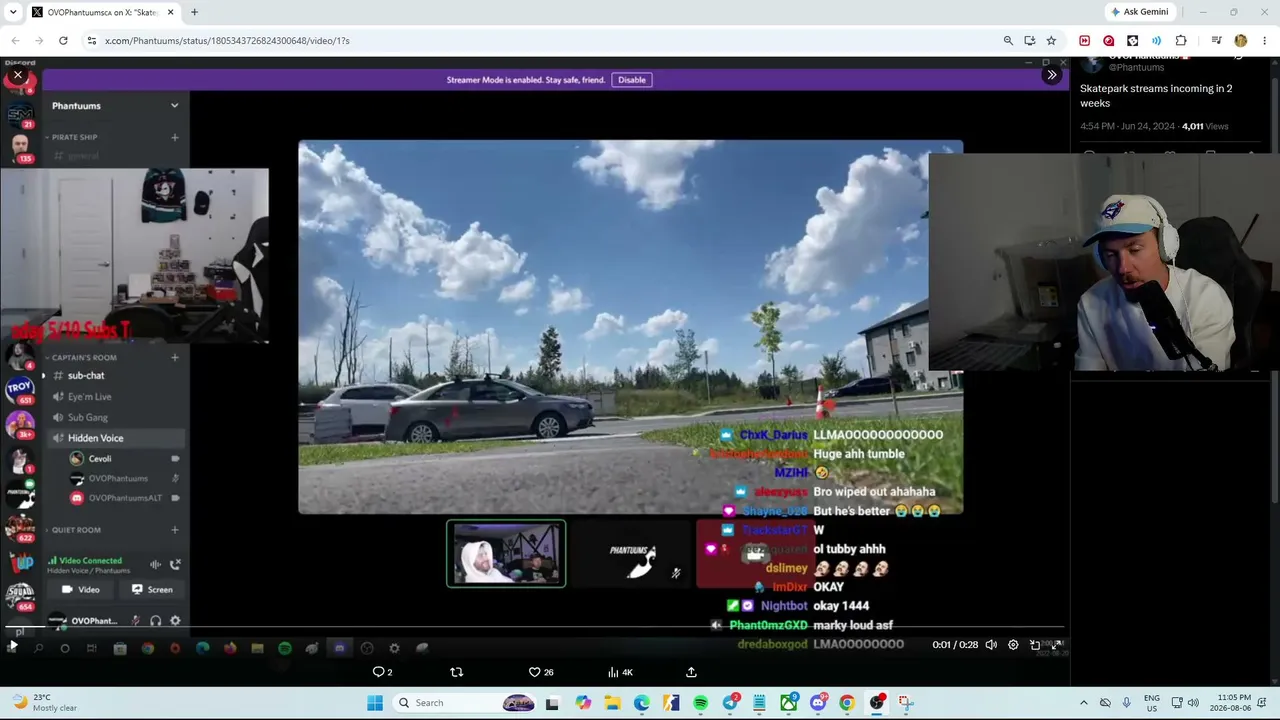The image size is (1280, 720).
Task: Click the 4,011 Views count
Action: 1205,127
